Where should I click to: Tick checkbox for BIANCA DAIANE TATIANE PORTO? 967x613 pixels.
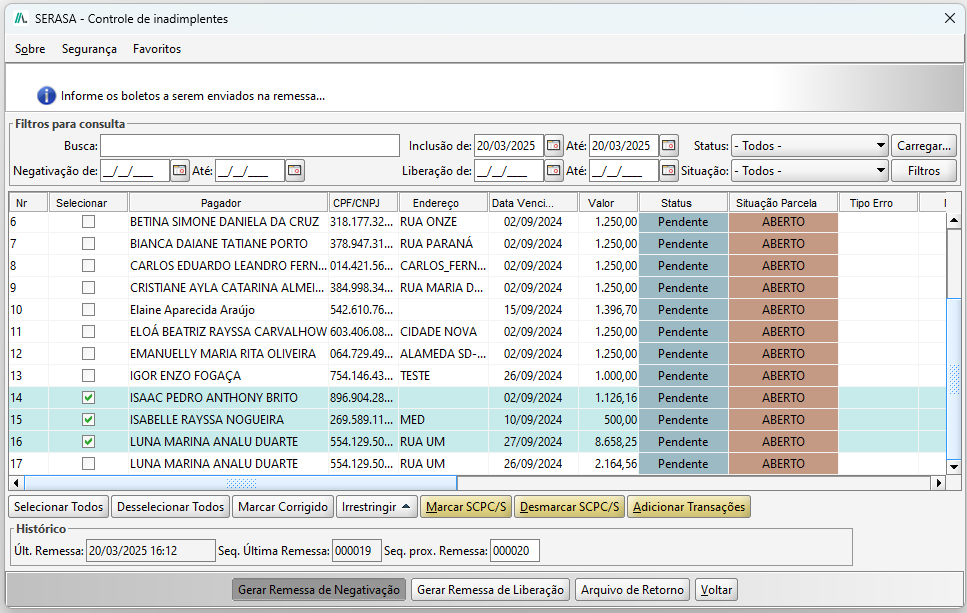click(x=88, y=244)
